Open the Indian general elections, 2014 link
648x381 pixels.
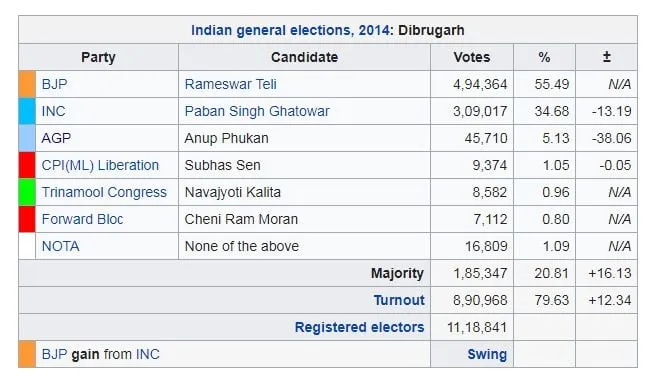291,30
